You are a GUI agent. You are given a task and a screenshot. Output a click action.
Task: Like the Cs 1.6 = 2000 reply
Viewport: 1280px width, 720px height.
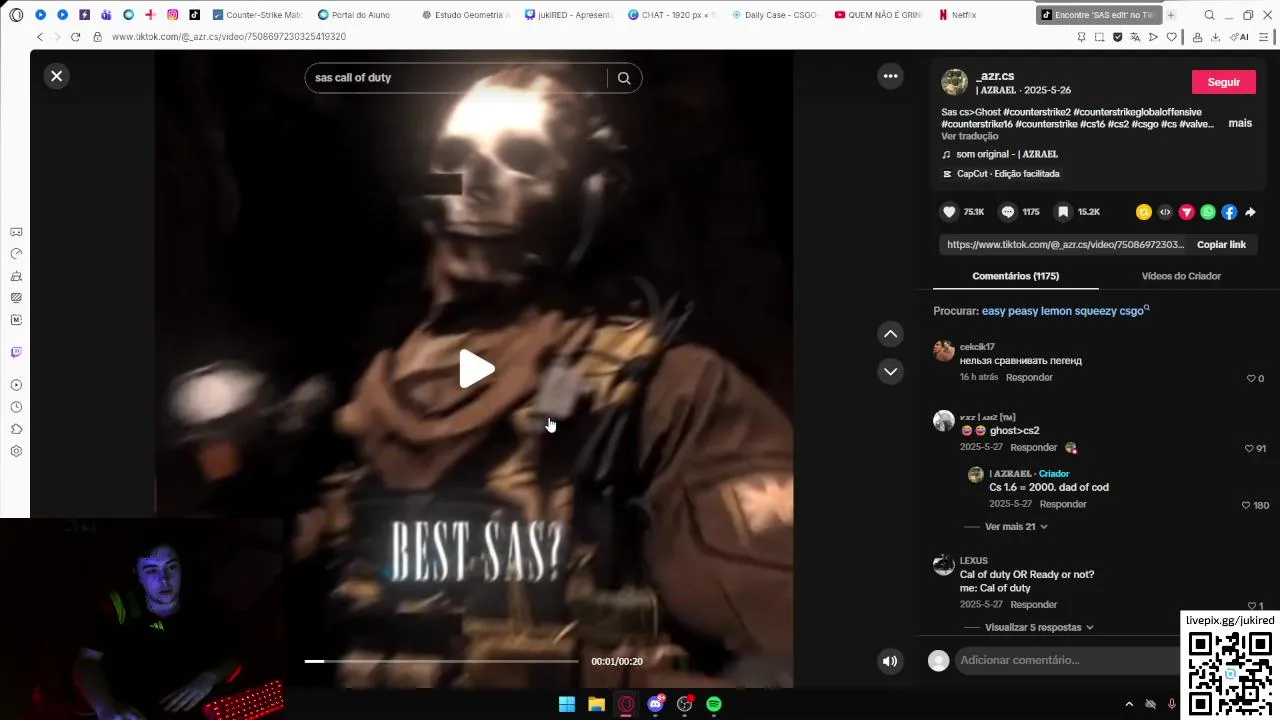click(1246, 505)
